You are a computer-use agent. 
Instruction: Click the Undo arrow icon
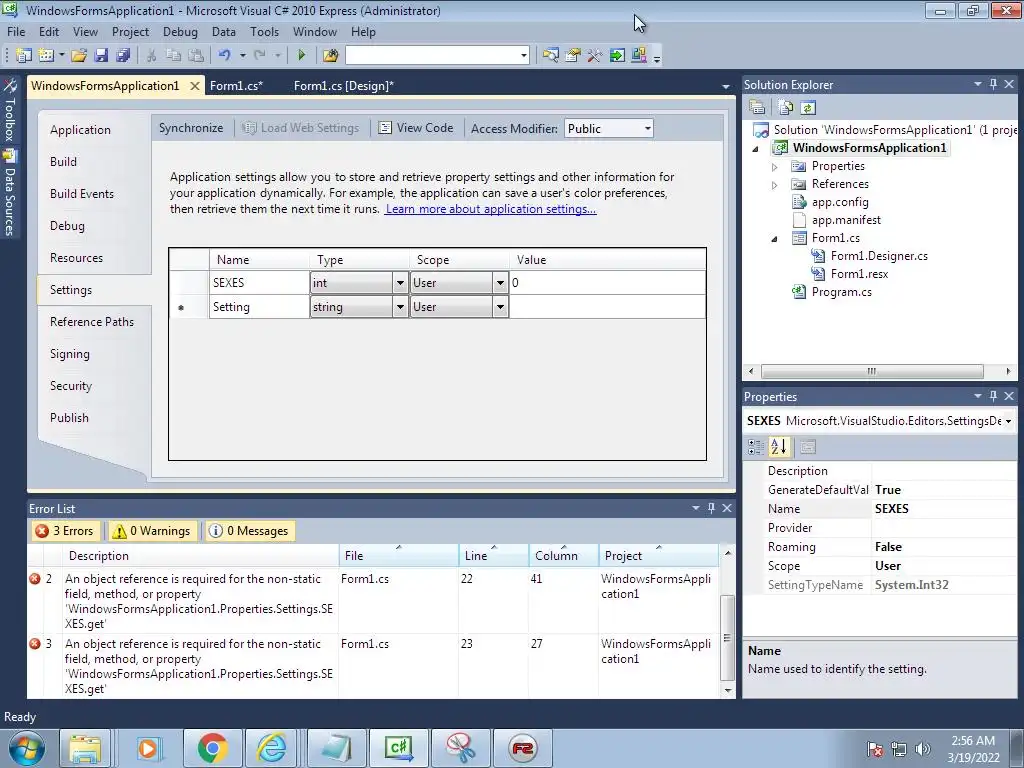(225, 56)
